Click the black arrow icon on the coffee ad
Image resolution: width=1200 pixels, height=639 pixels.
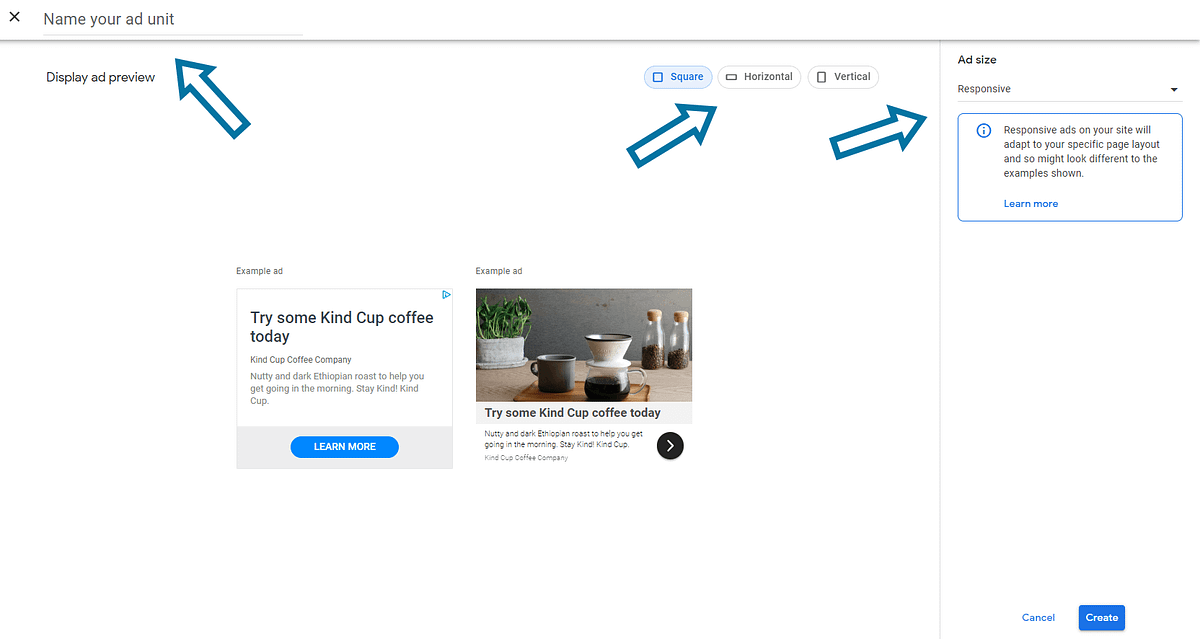(670, 445)
